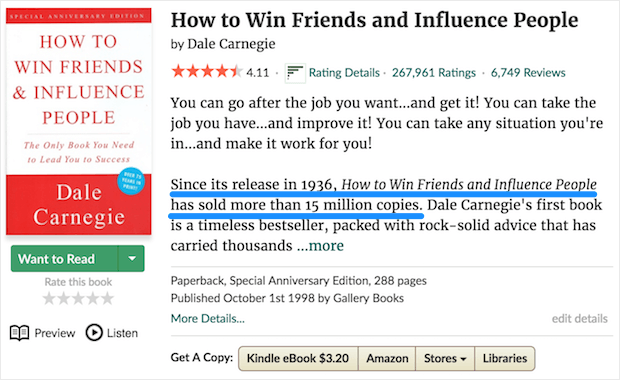
Task: Choose the Amazon purchase button
Action: [x=387, y=358]
